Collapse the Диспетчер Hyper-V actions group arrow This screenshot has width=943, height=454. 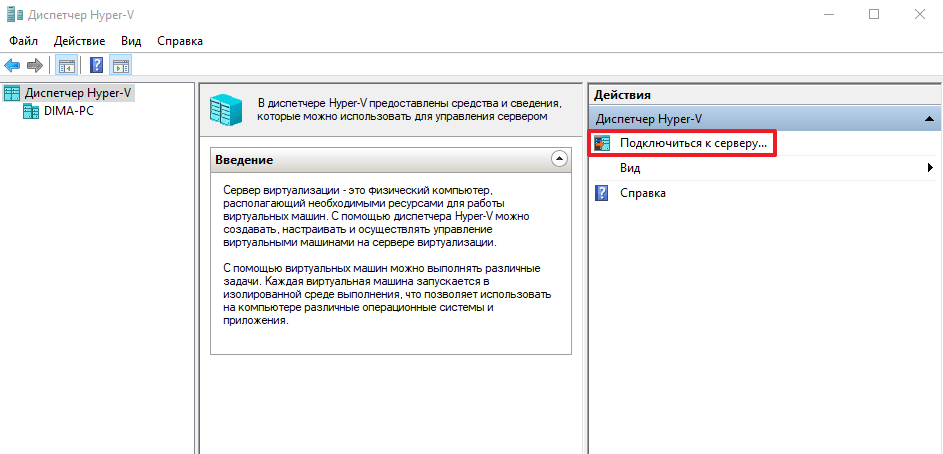coord(929,119)
